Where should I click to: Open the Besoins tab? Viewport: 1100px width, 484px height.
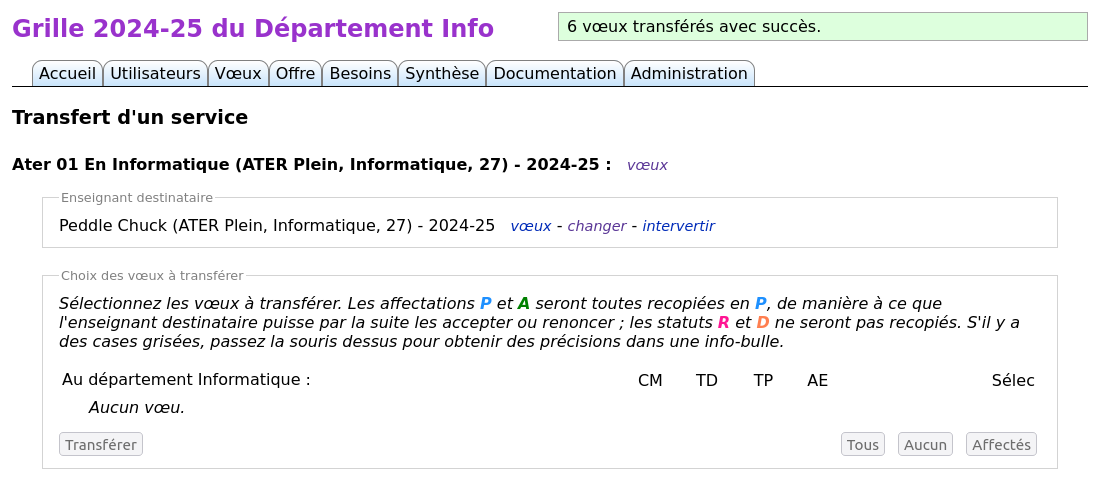(x=360, y=74)
